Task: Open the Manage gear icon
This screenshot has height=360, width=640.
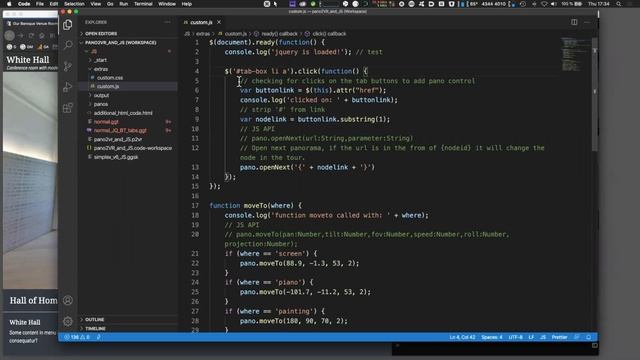Action: point(68,321)
